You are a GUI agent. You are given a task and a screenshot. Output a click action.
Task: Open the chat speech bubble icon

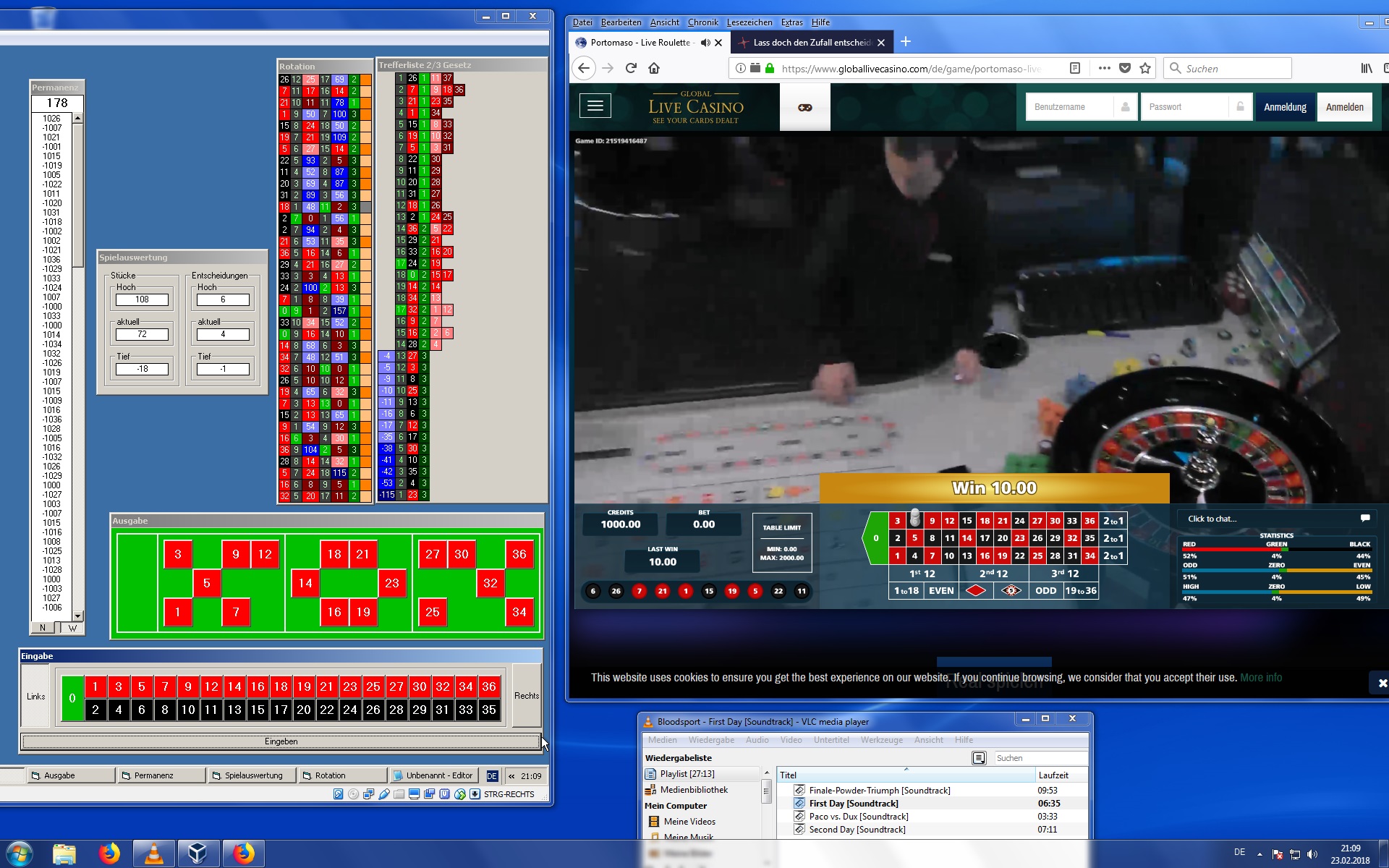[1364, 518]
